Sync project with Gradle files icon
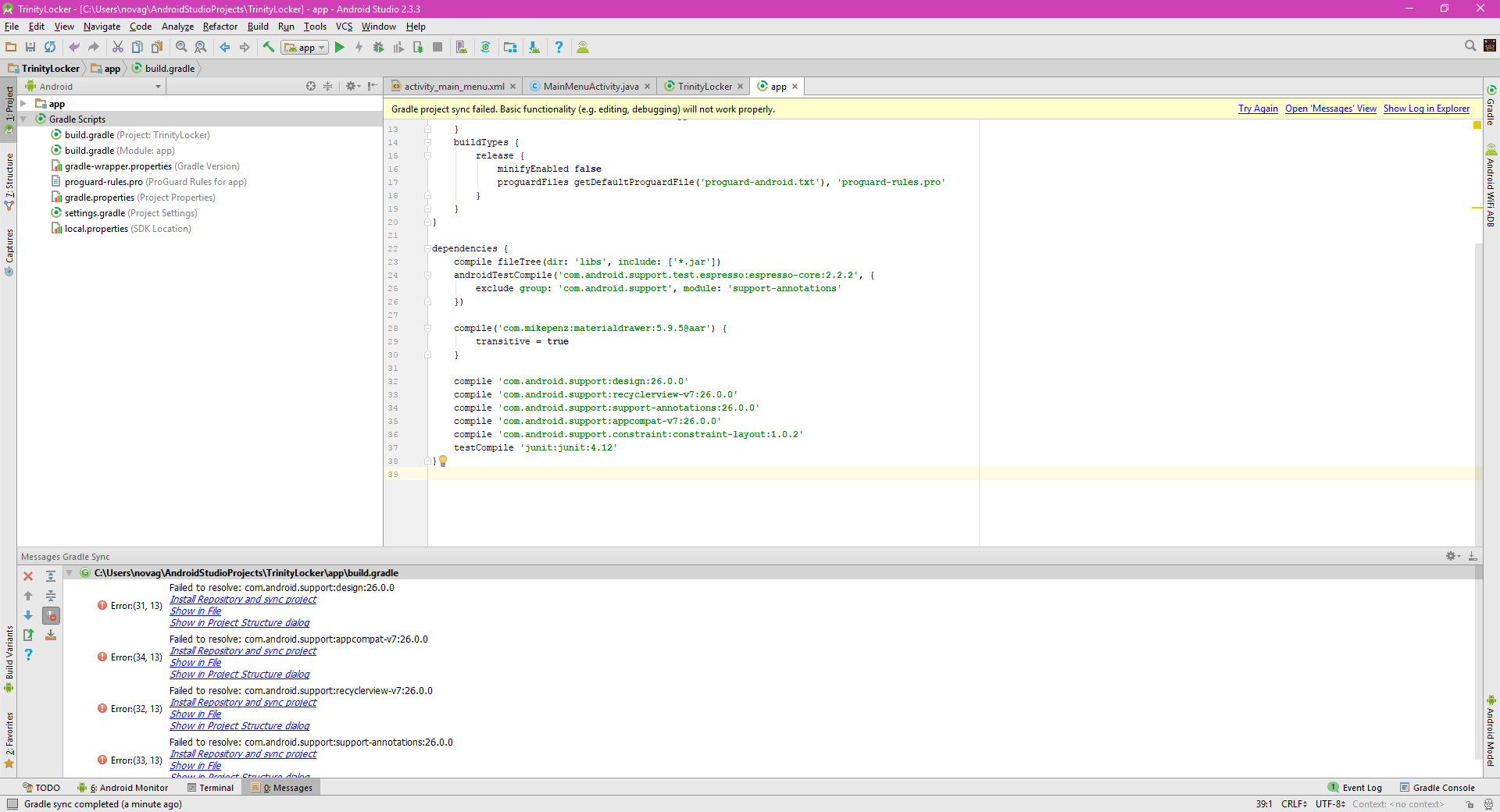This screenshot has height=812, width=1500. point(485,48)
